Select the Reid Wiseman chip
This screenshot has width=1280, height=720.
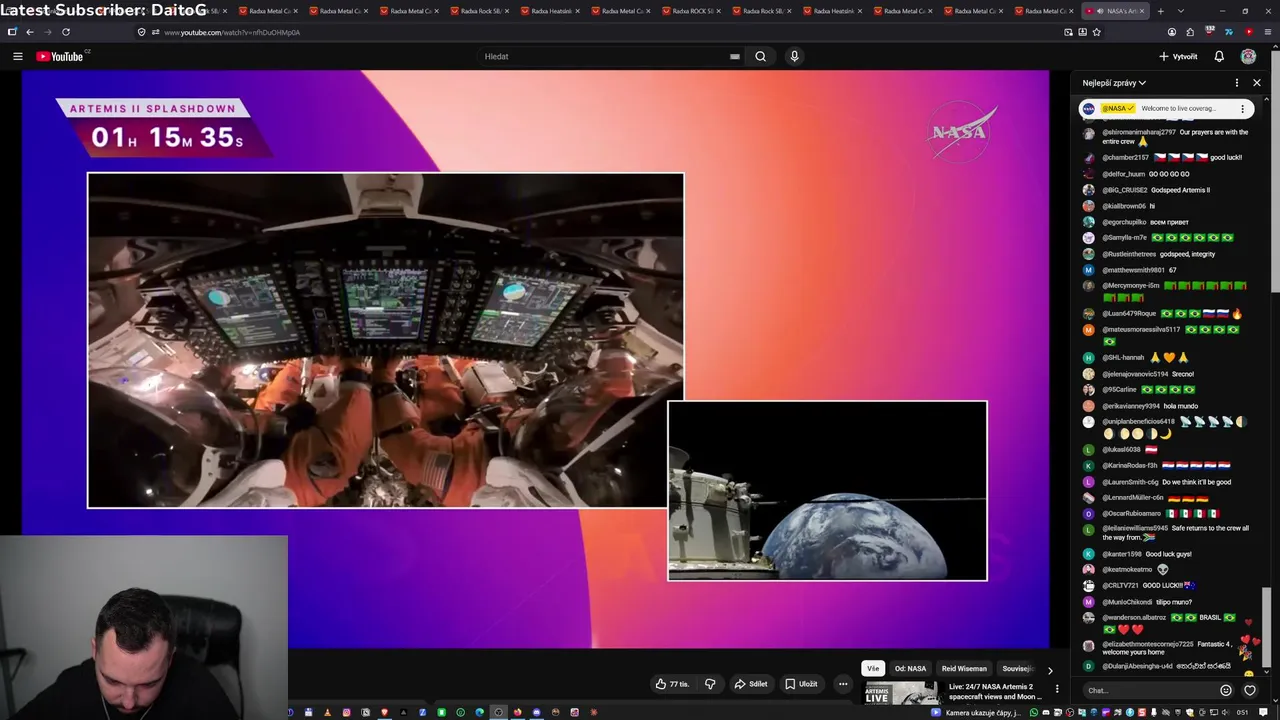964,669
